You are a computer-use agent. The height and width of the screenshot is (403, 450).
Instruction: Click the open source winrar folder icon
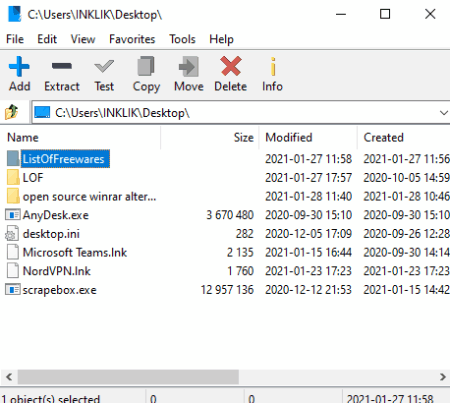pos(13,196)
